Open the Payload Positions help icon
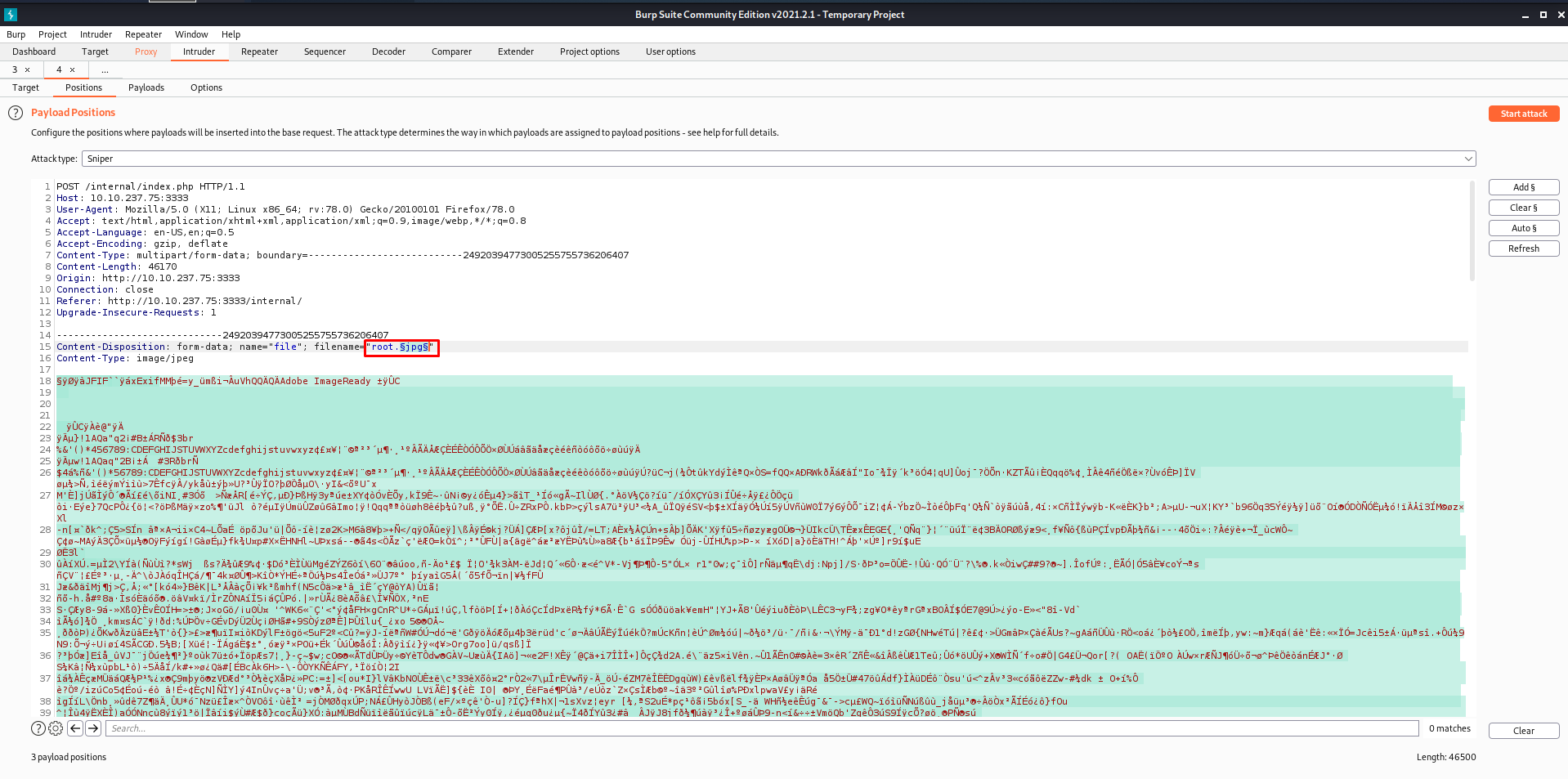Viewport: 1568px width, 779px height. pos(16,113)
